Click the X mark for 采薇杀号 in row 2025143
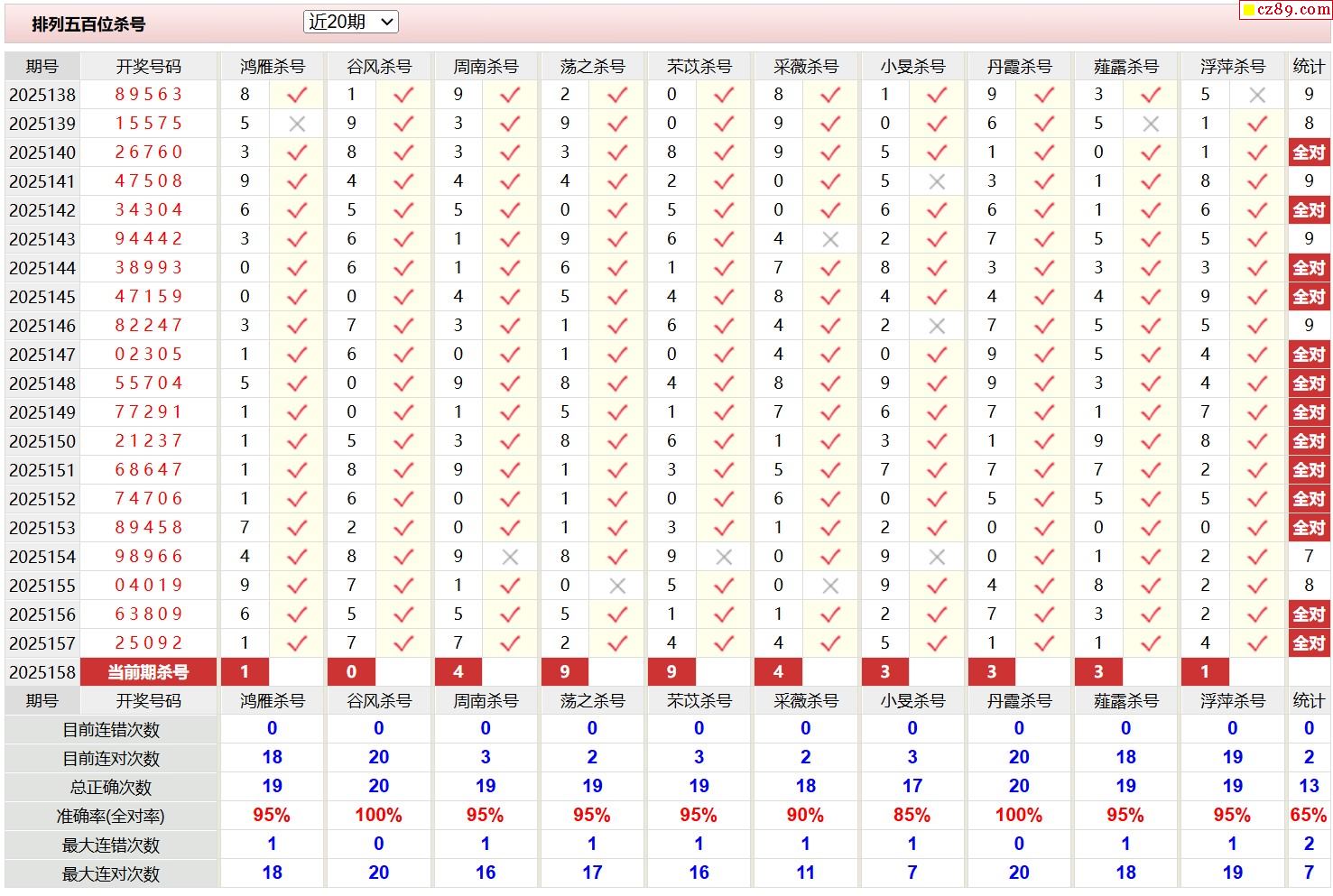The width and height of the screenshot is (1333, 896). point(830,239)
